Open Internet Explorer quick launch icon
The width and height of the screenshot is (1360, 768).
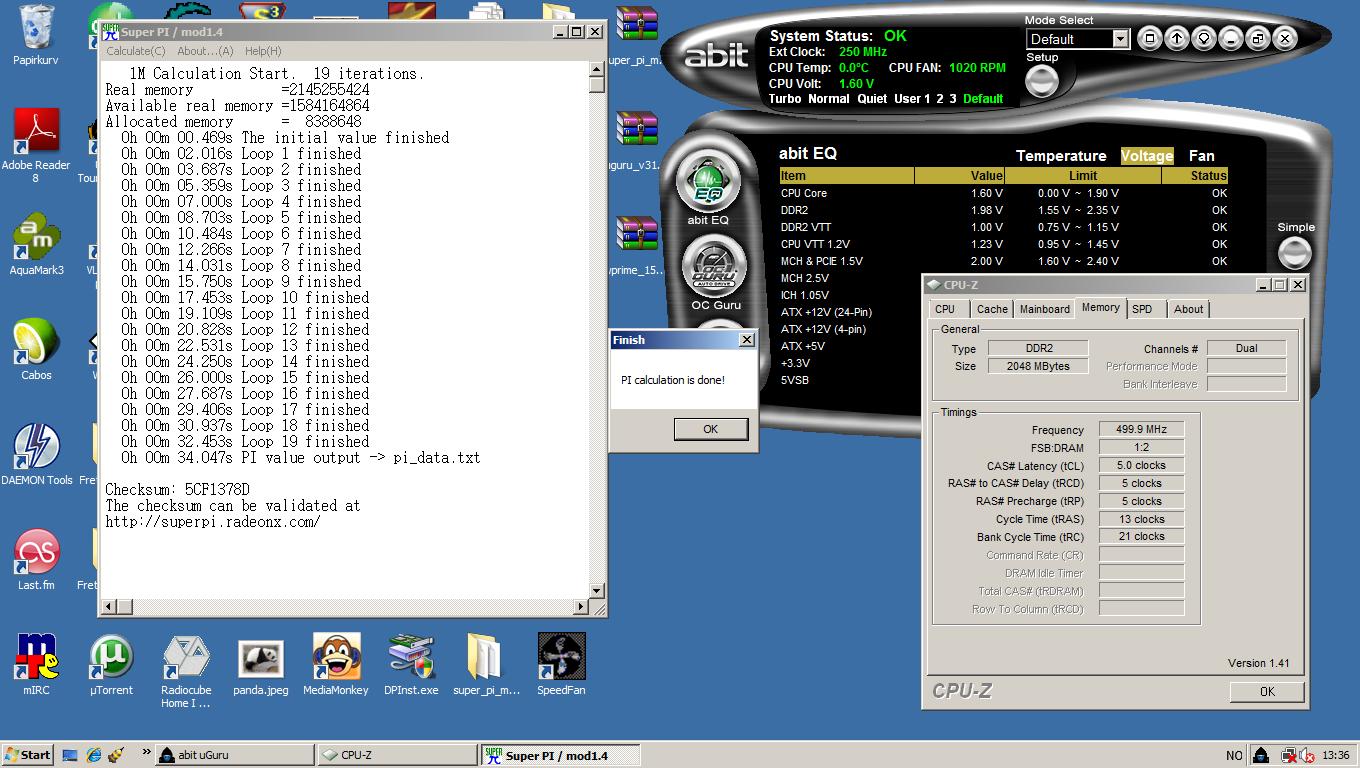94,755
